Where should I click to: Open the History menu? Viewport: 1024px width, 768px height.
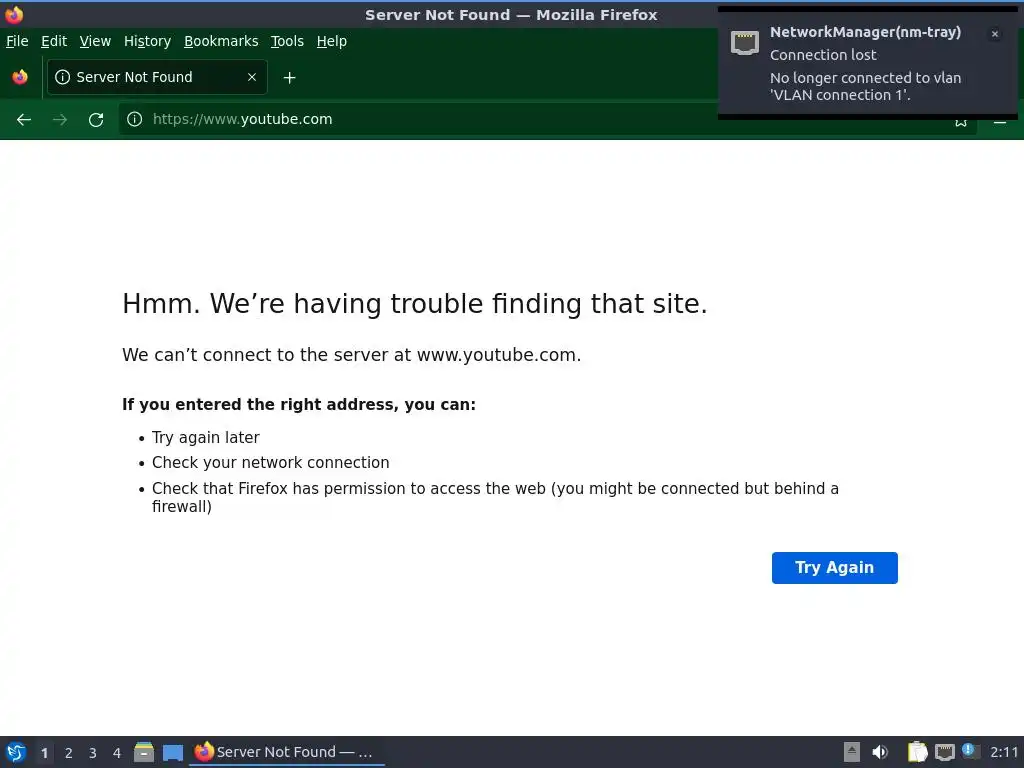(x=148, y=41)
